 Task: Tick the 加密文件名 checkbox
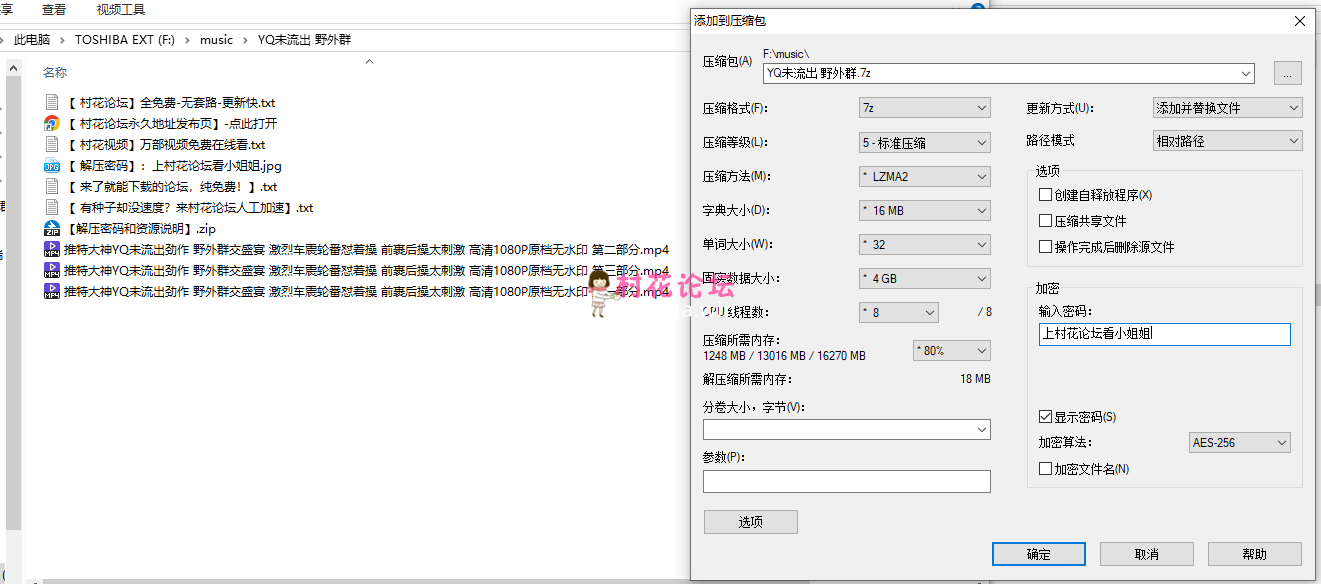[1046, 469]
